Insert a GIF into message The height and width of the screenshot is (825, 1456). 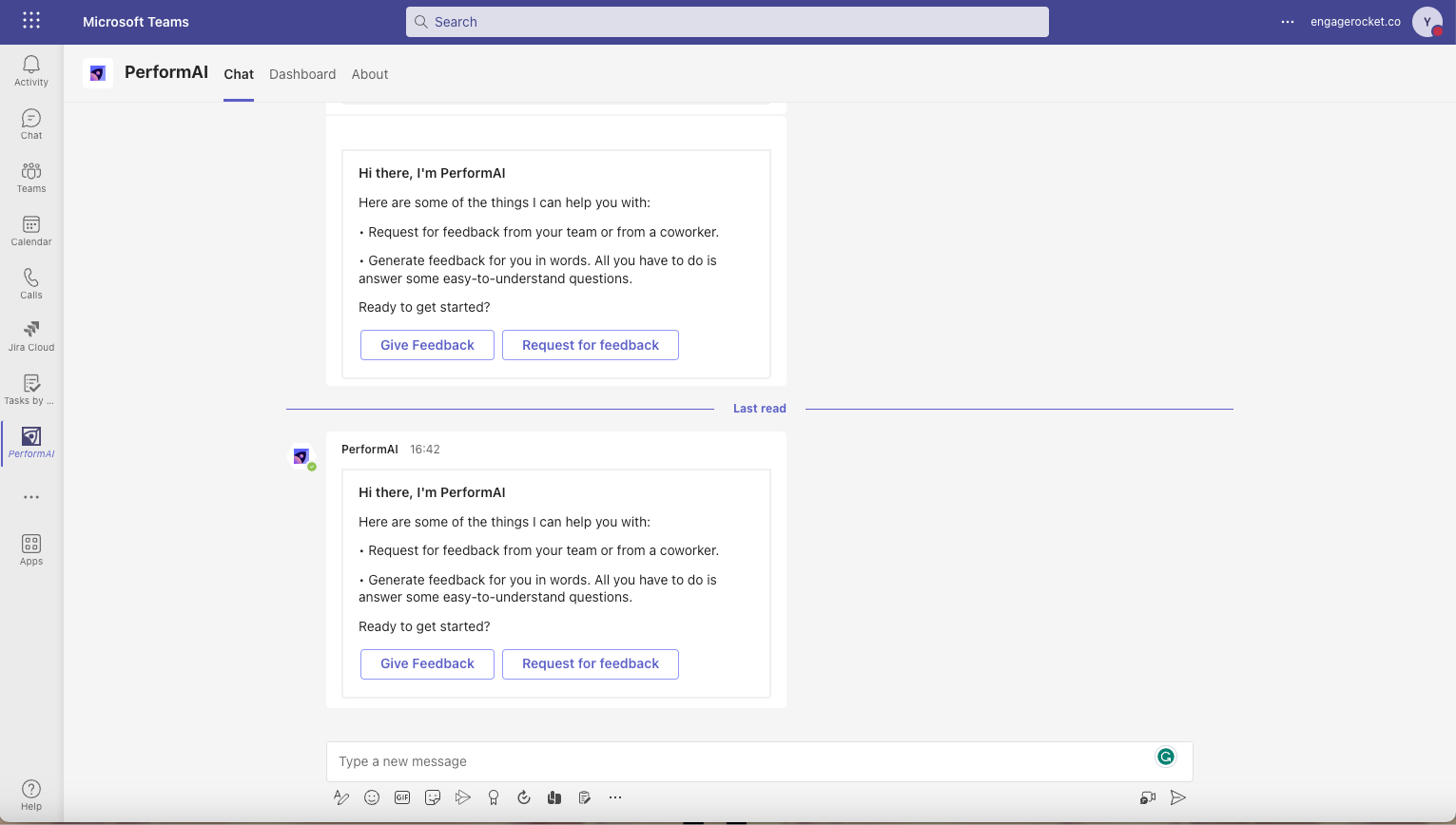pos(402,797)
